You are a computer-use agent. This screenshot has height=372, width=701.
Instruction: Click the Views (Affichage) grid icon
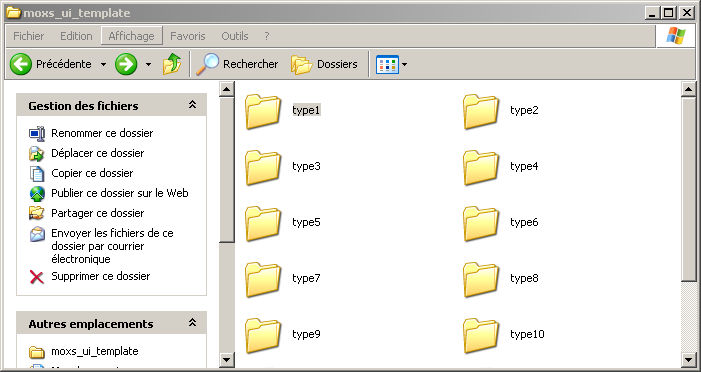click(387, 64)
